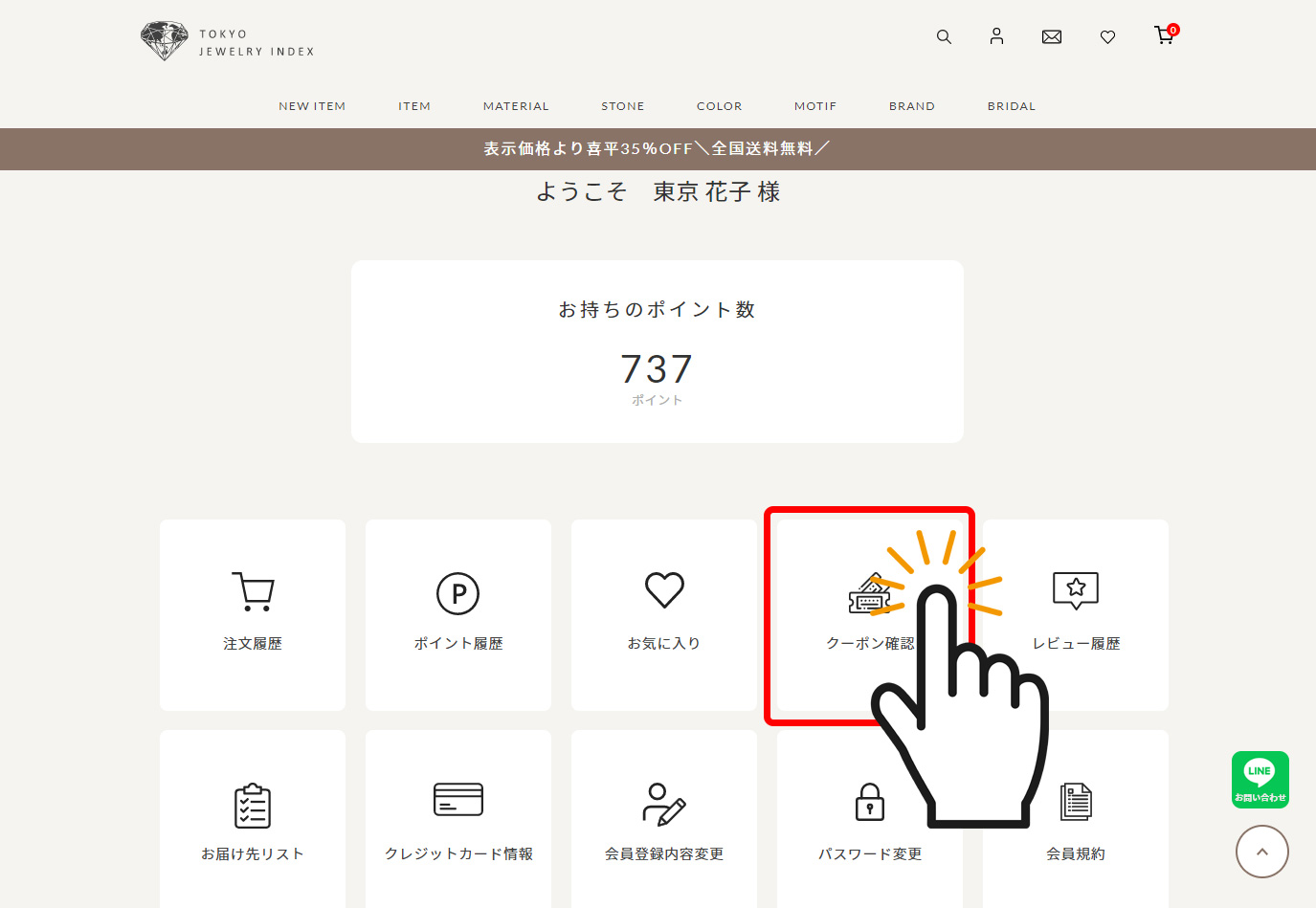The height and width of the screenshot is (908, 1316).
Task: Open the レビュー履歴 review history tile
Action: [1076, 614]
